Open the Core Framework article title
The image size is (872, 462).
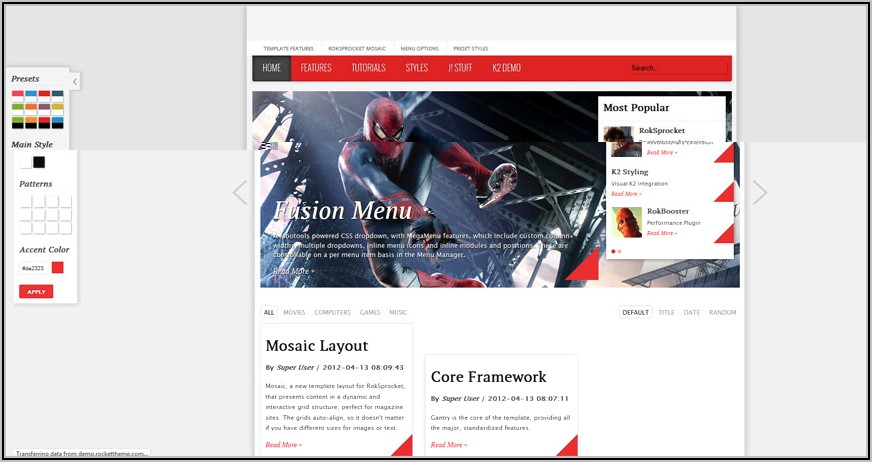(x=489, y=377)
